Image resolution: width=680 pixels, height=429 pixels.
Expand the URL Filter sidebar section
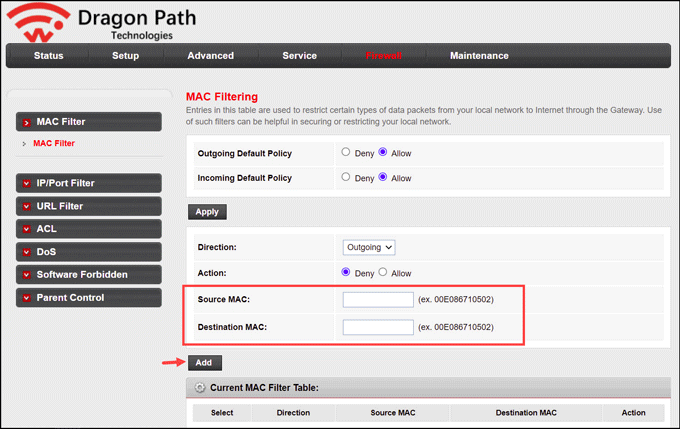point(89,206)
